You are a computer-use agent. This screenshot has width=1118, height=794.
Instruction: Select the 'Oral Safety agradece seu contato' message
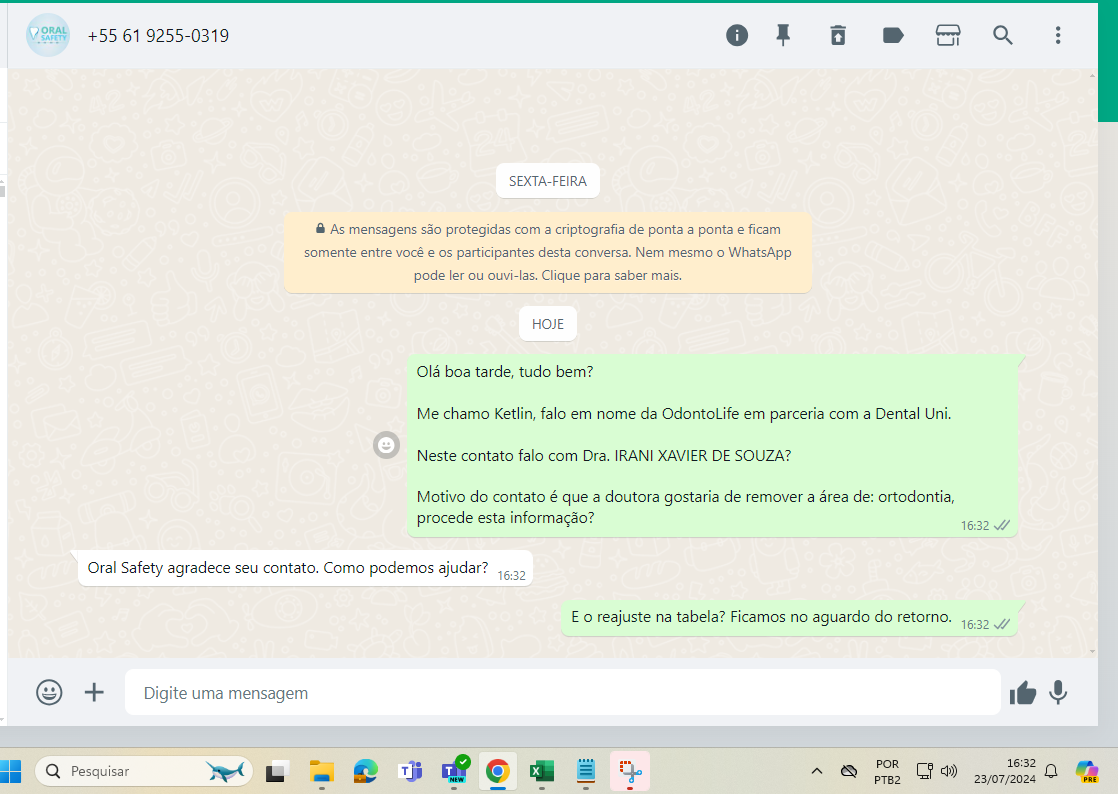[305, 568]
